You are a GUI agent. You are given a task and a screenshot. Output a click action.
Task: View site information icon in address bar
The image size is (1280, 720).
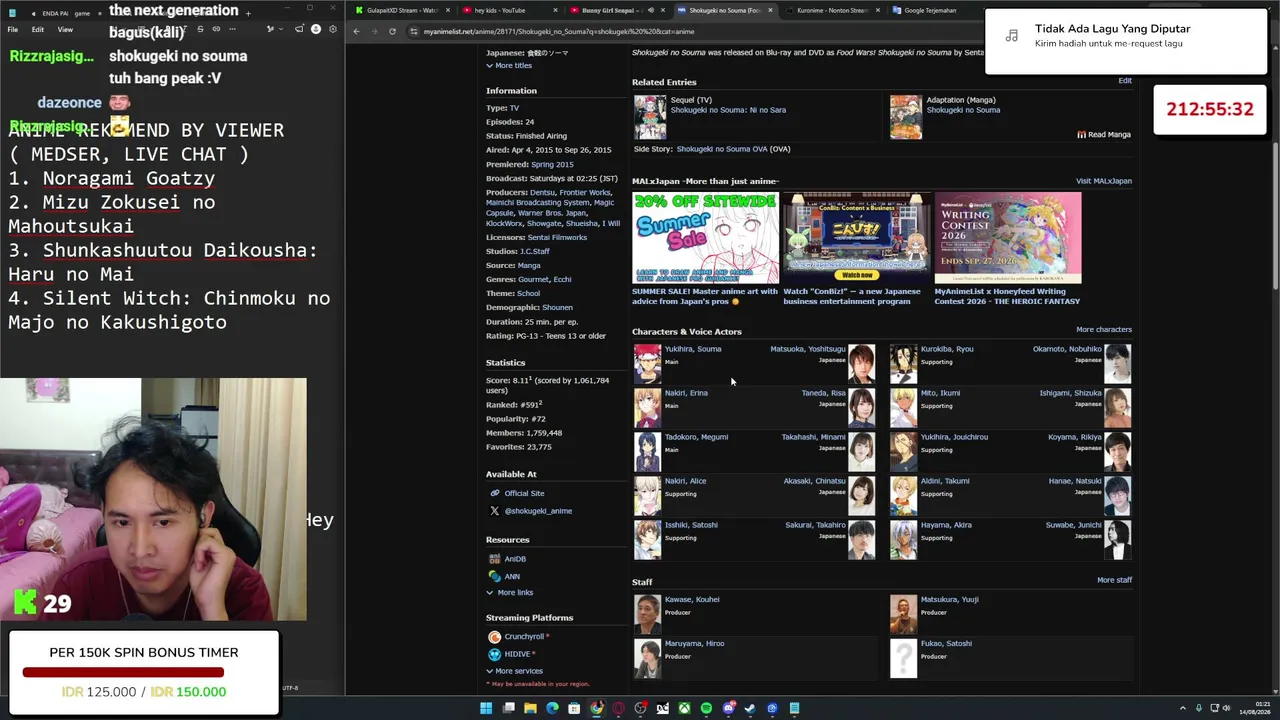(x=413, y=31)
